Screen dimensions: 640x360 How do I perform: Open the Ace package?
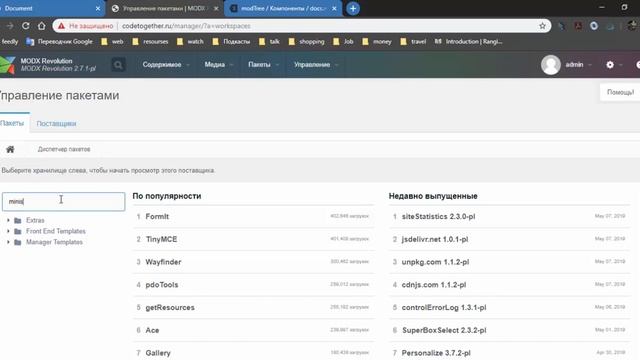point(152,330)
